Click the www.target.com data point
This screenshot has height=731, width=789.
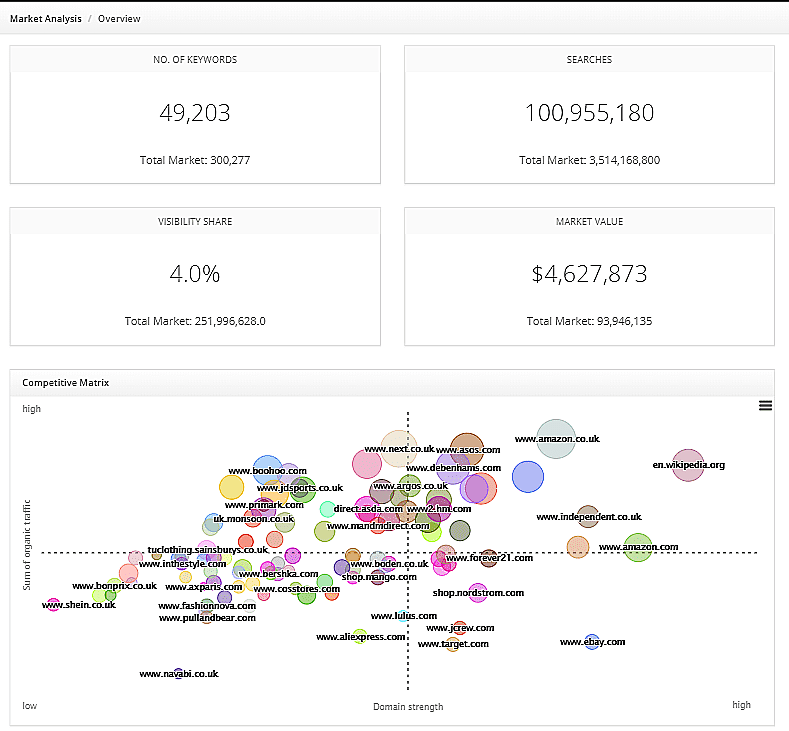(452, 644)
